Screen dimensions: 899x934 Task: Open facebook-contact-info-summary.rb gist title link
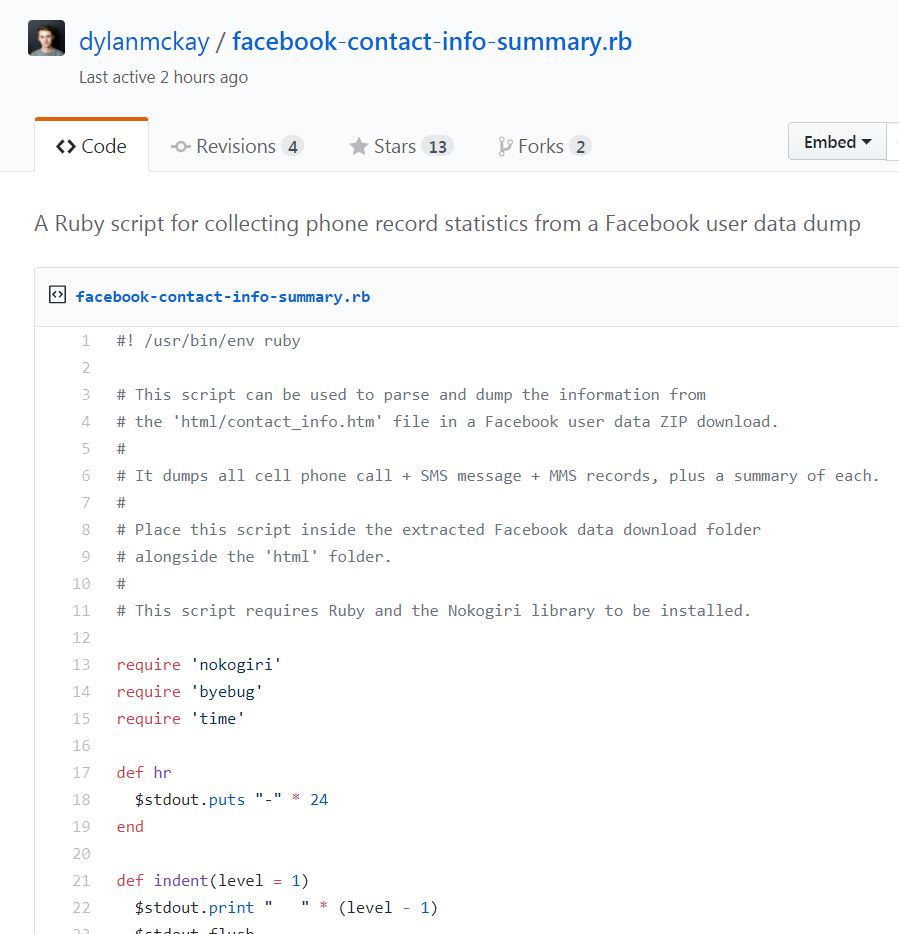click(432, 42)
